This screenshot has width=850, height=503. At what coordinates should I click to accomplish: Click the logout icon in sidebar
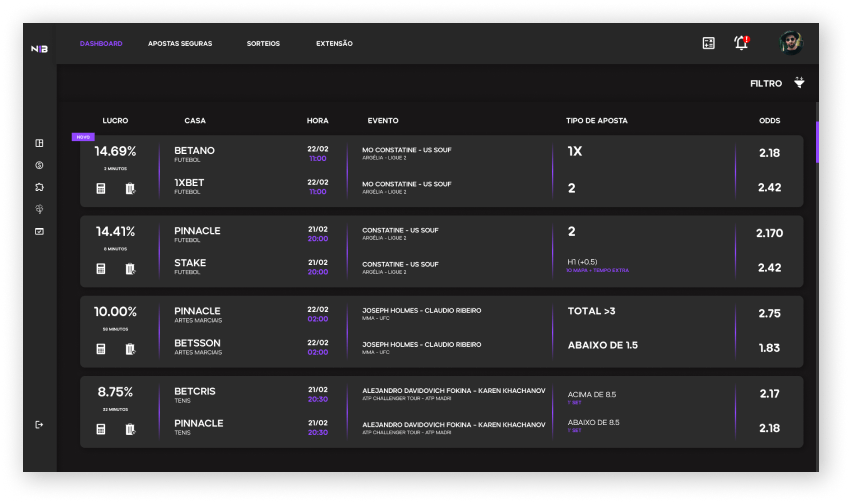pos(39,425)
